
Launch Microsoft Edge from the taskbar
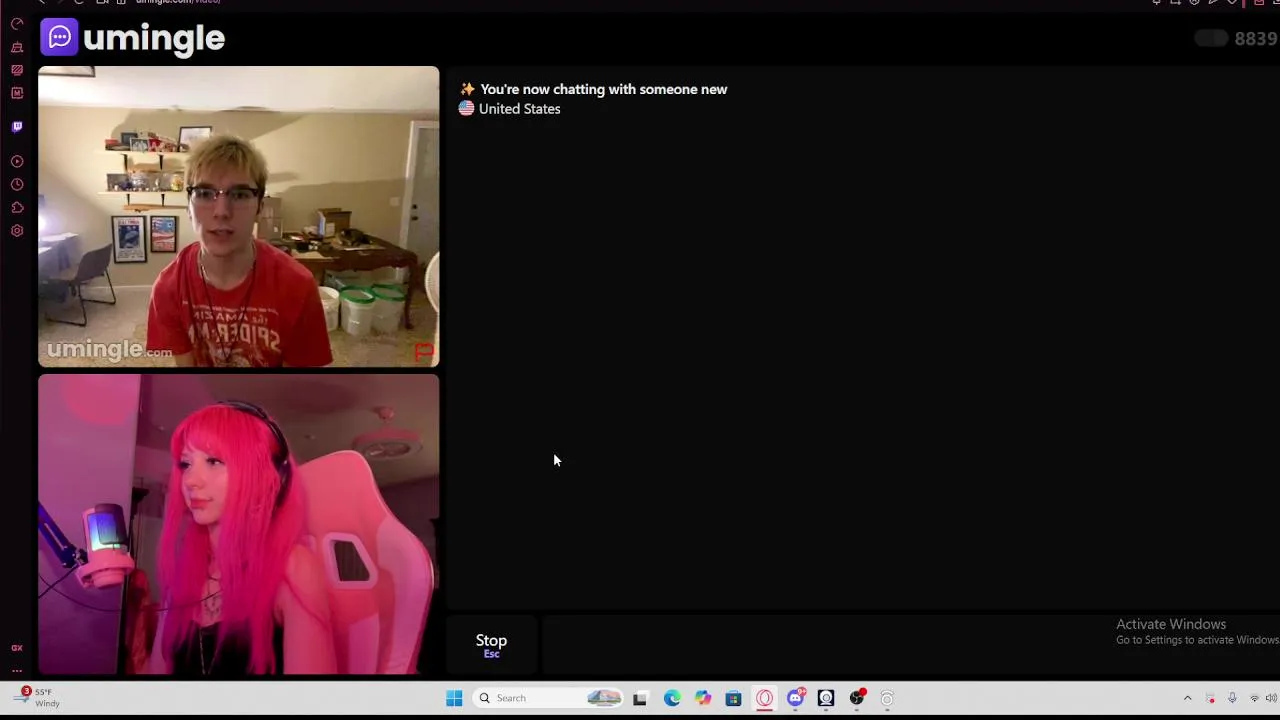(672, 698)
